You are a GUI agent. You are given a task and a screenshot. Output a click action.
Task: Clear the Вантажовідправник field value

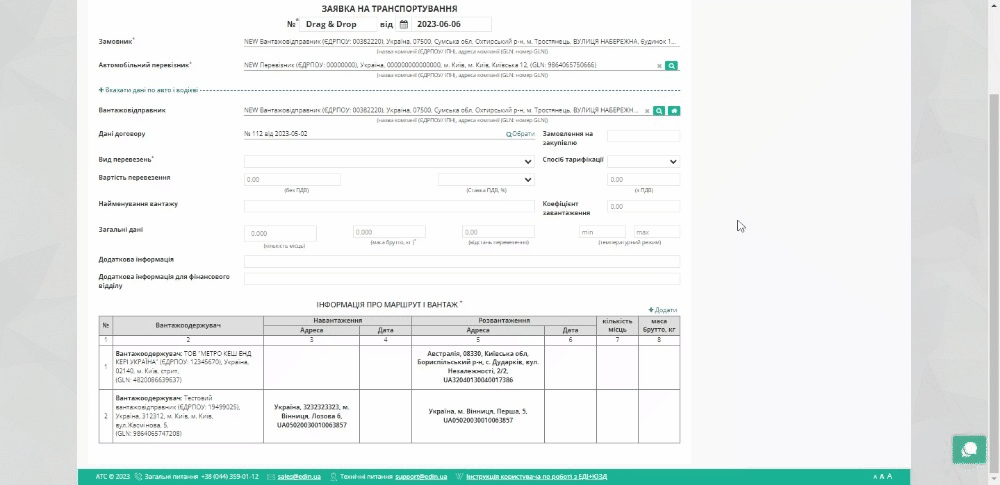647,110
